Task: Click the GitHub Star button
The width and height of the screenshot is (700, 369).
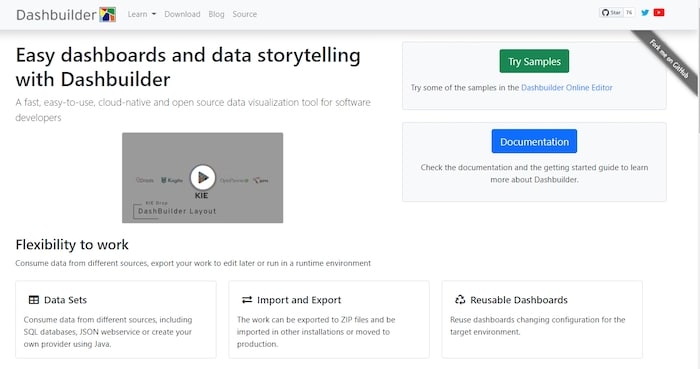Action: (x=611, y=12)
